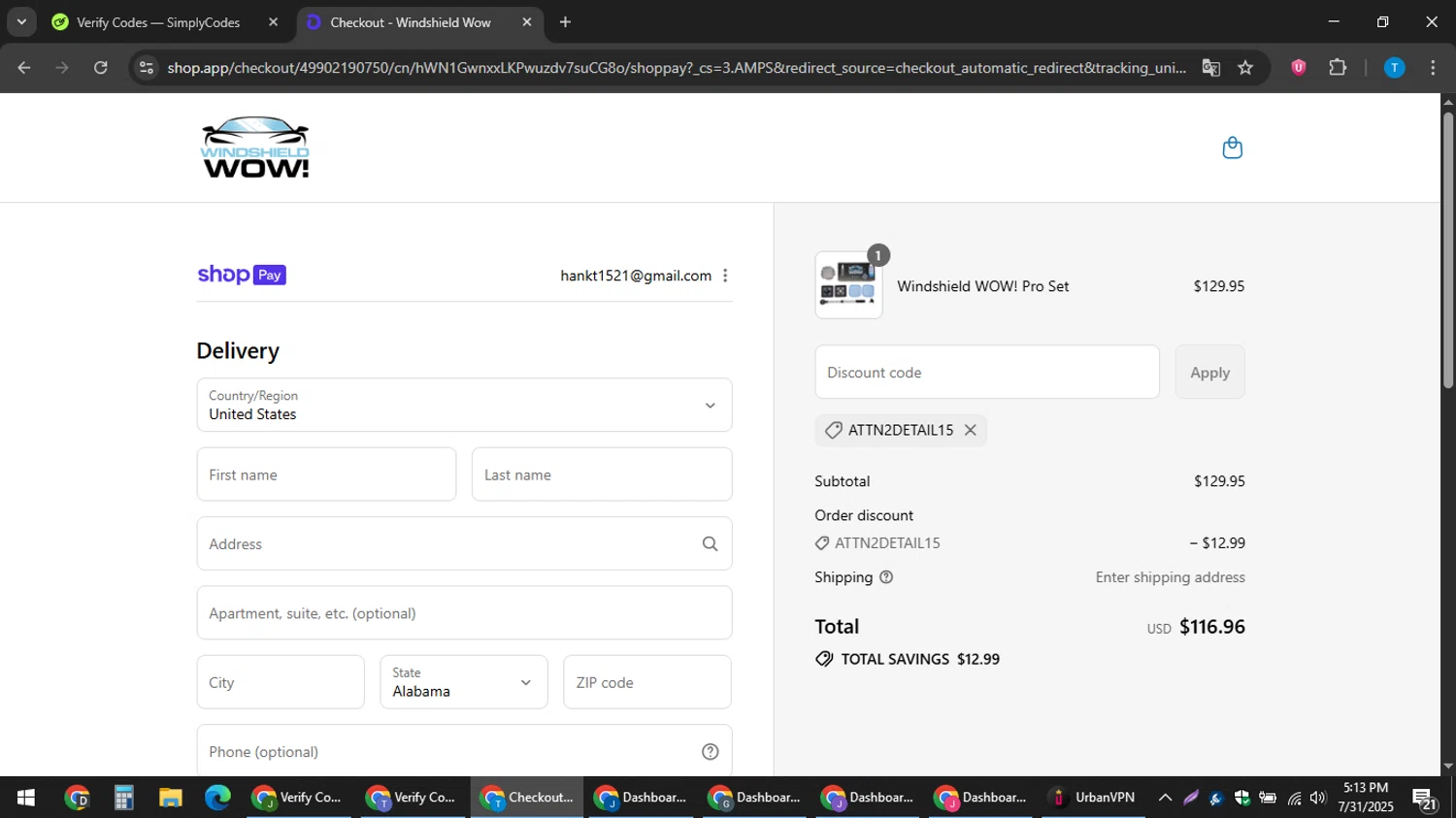View site information icon in address bar
1456x818 pixels.
[x=147, y=68]
